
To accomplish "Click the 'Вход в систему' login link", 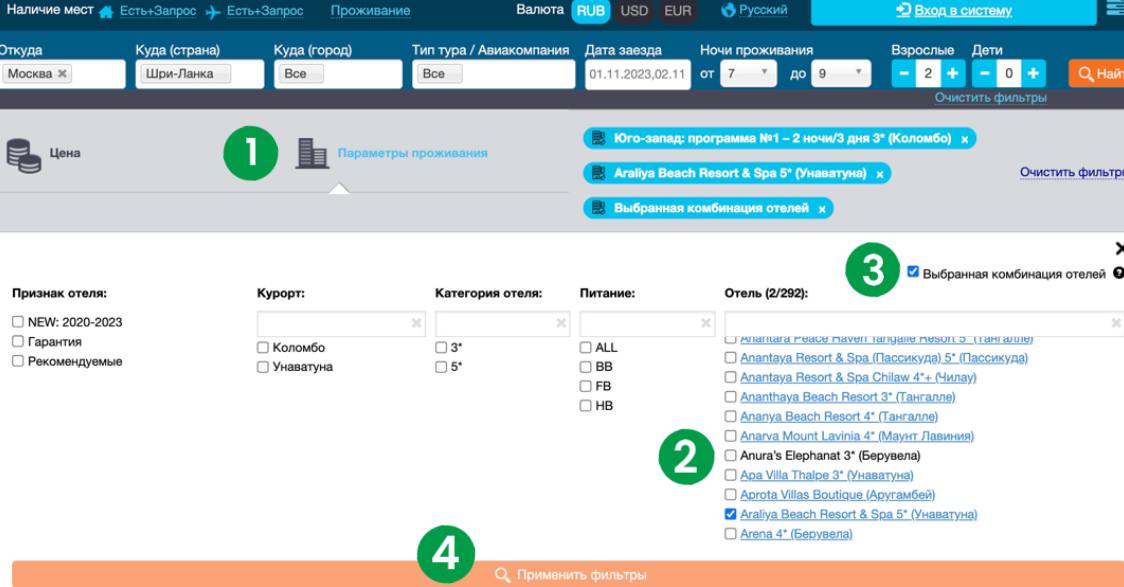I will coord(953,11).
